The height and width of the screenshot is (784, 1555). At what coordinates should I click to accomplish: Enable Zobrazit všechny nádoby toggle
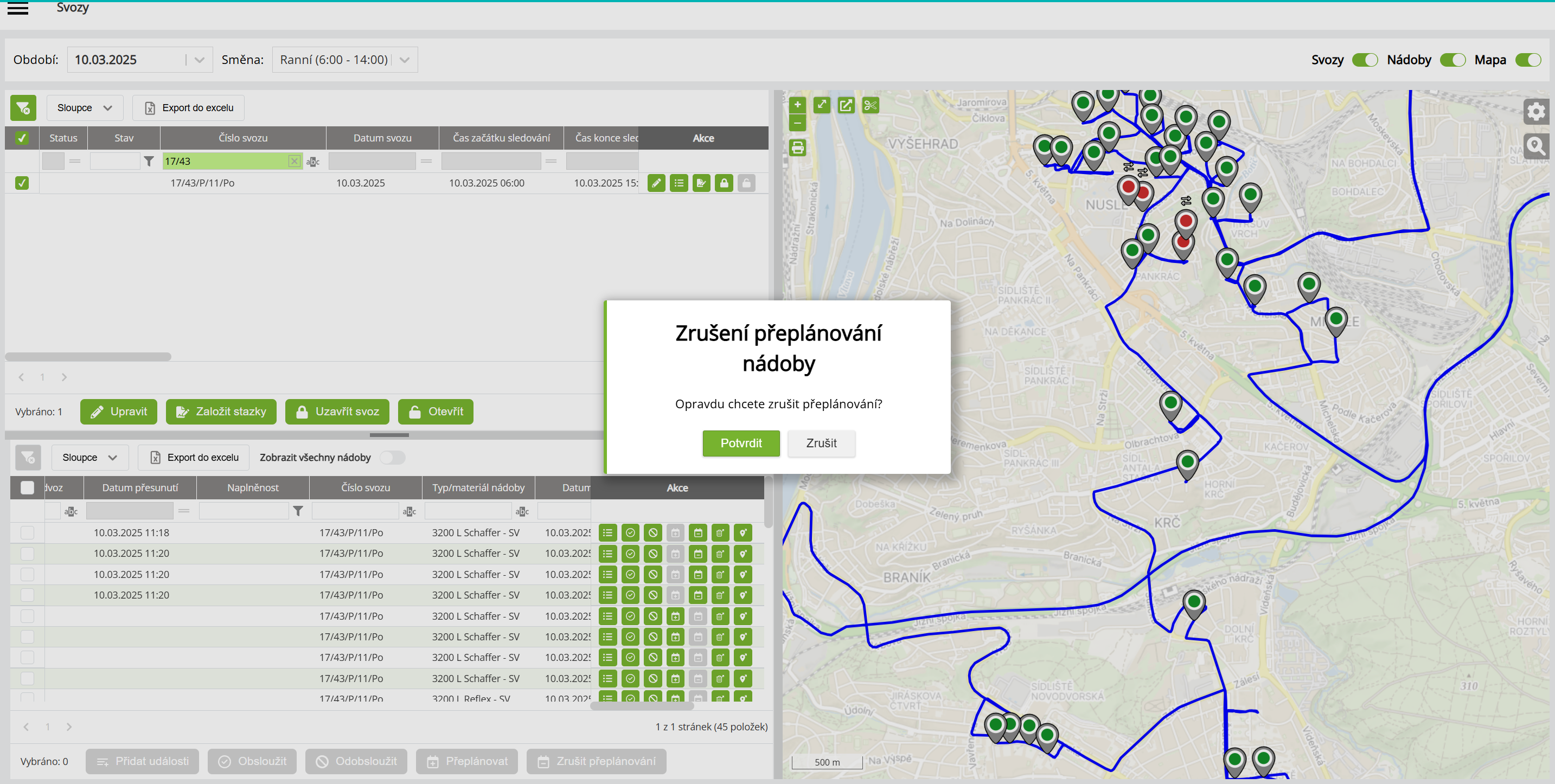pos(392,458)
